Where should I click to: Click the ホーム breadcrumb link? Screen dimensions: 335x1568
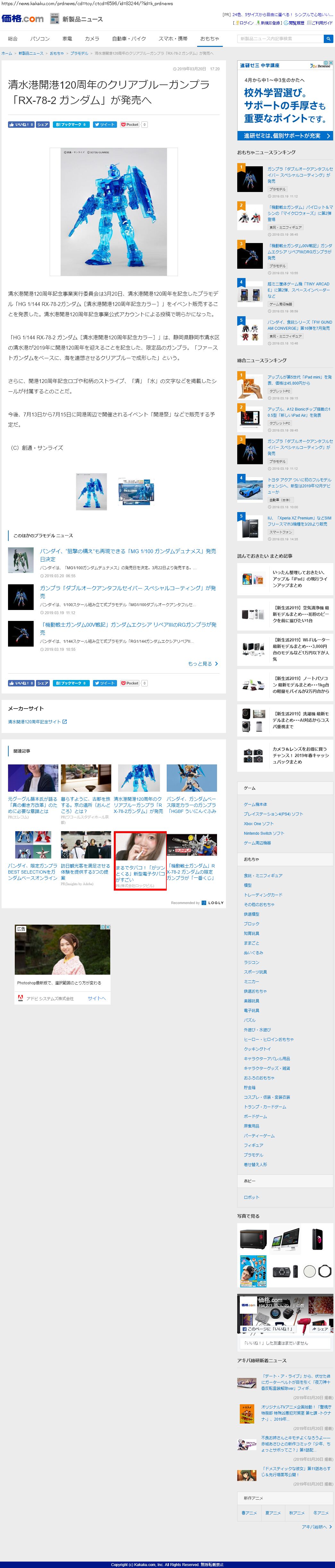click(7, 53)
